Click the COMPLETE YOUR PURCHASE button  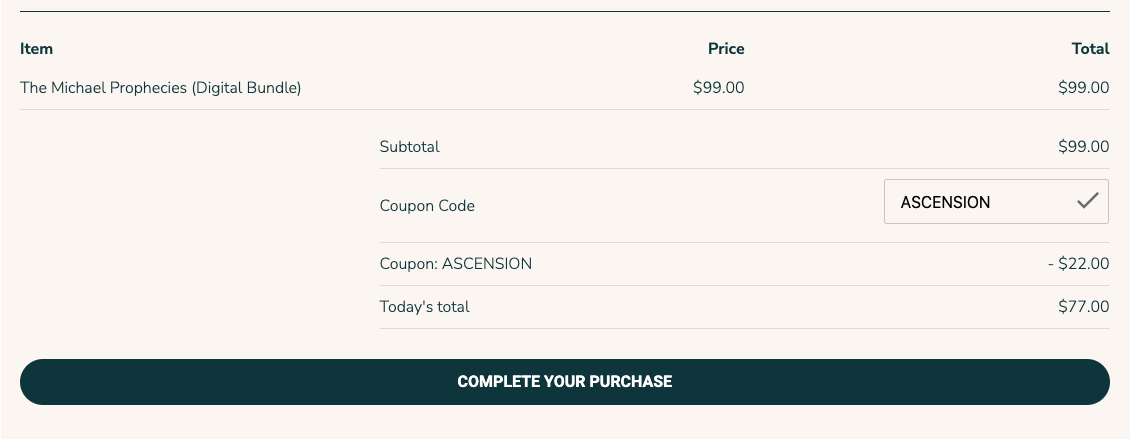[x=565, y=382]
